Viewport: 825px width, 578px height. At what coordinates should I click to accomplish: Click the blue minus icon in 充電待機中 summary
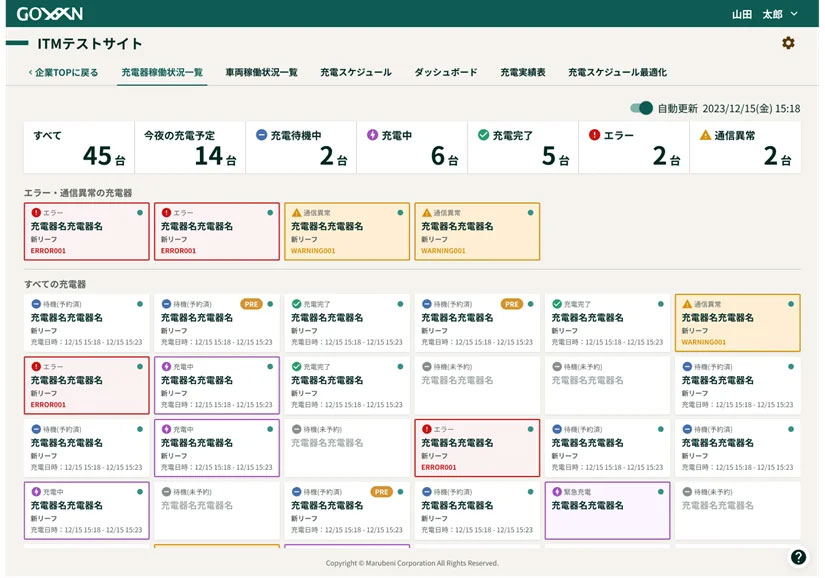tap(261, 135)
